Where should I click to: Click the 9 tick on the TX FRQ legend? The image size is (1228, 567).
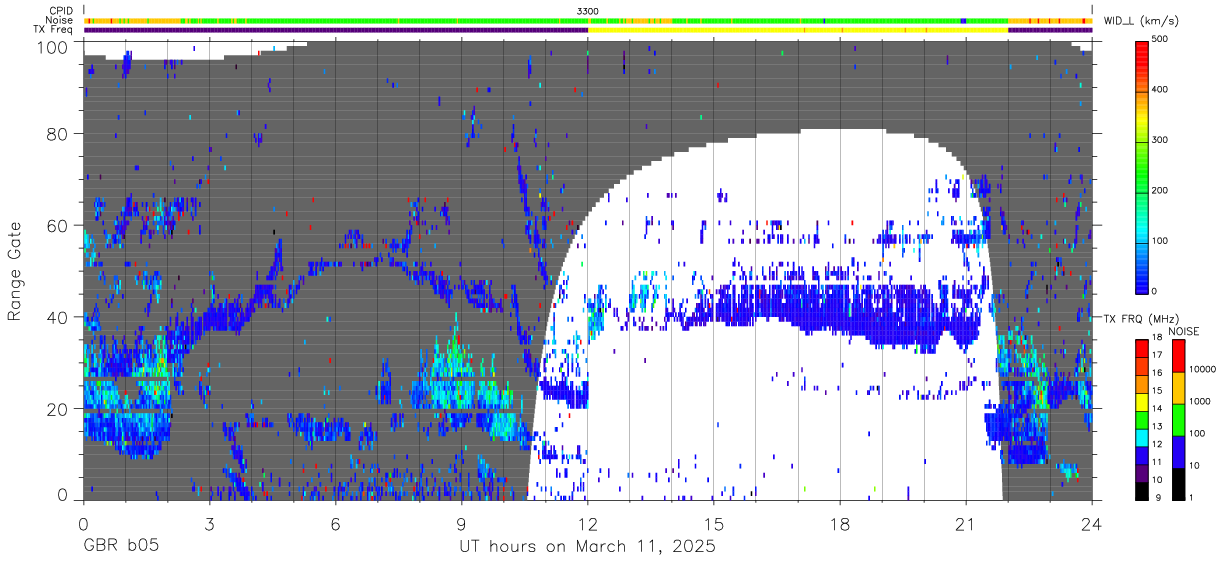[1159, 499]
